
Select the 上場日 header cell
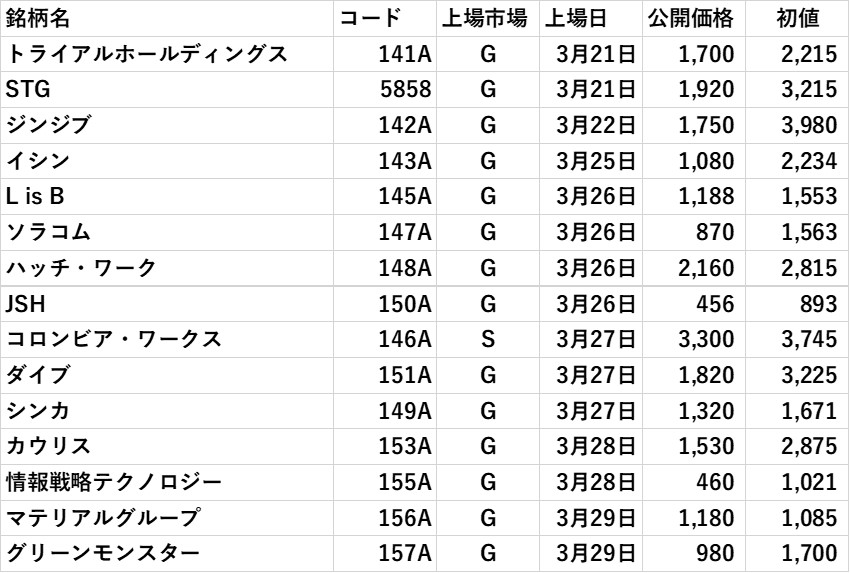click(590, 18)
